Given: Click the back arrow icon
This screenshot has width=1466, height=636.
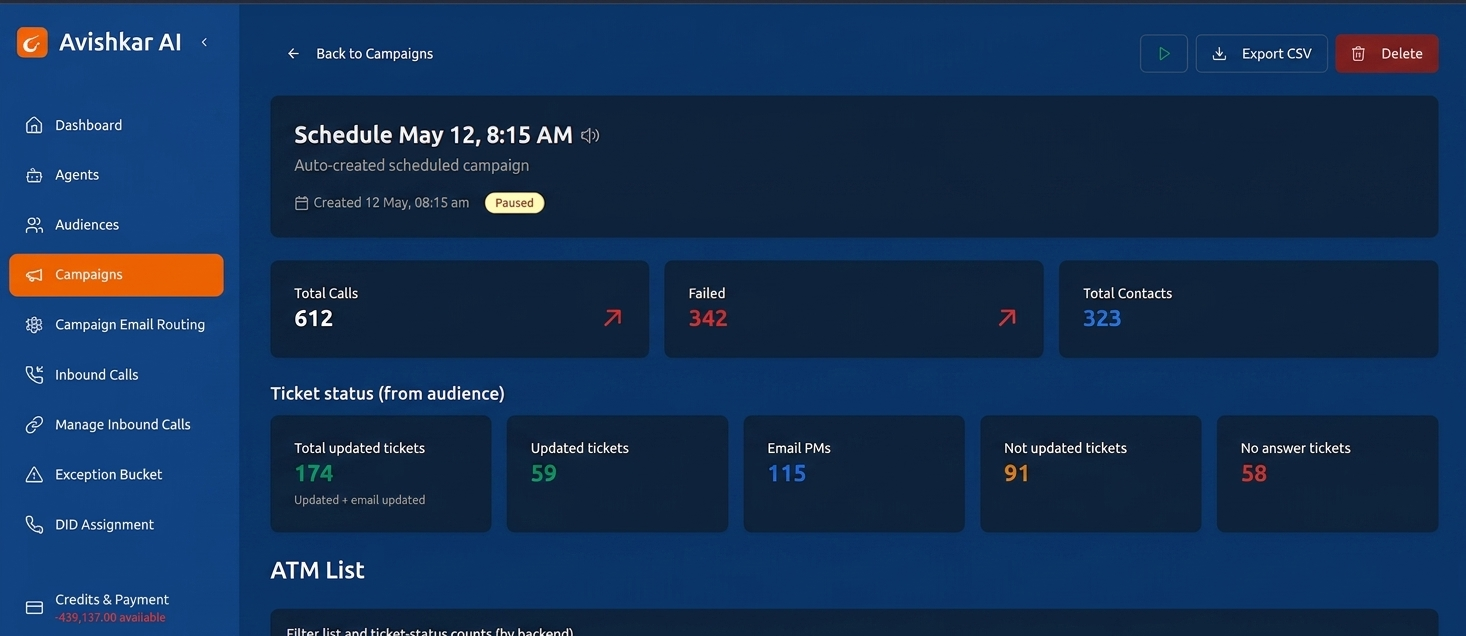Looking at the screenshot, I should [x=293, y=54].
